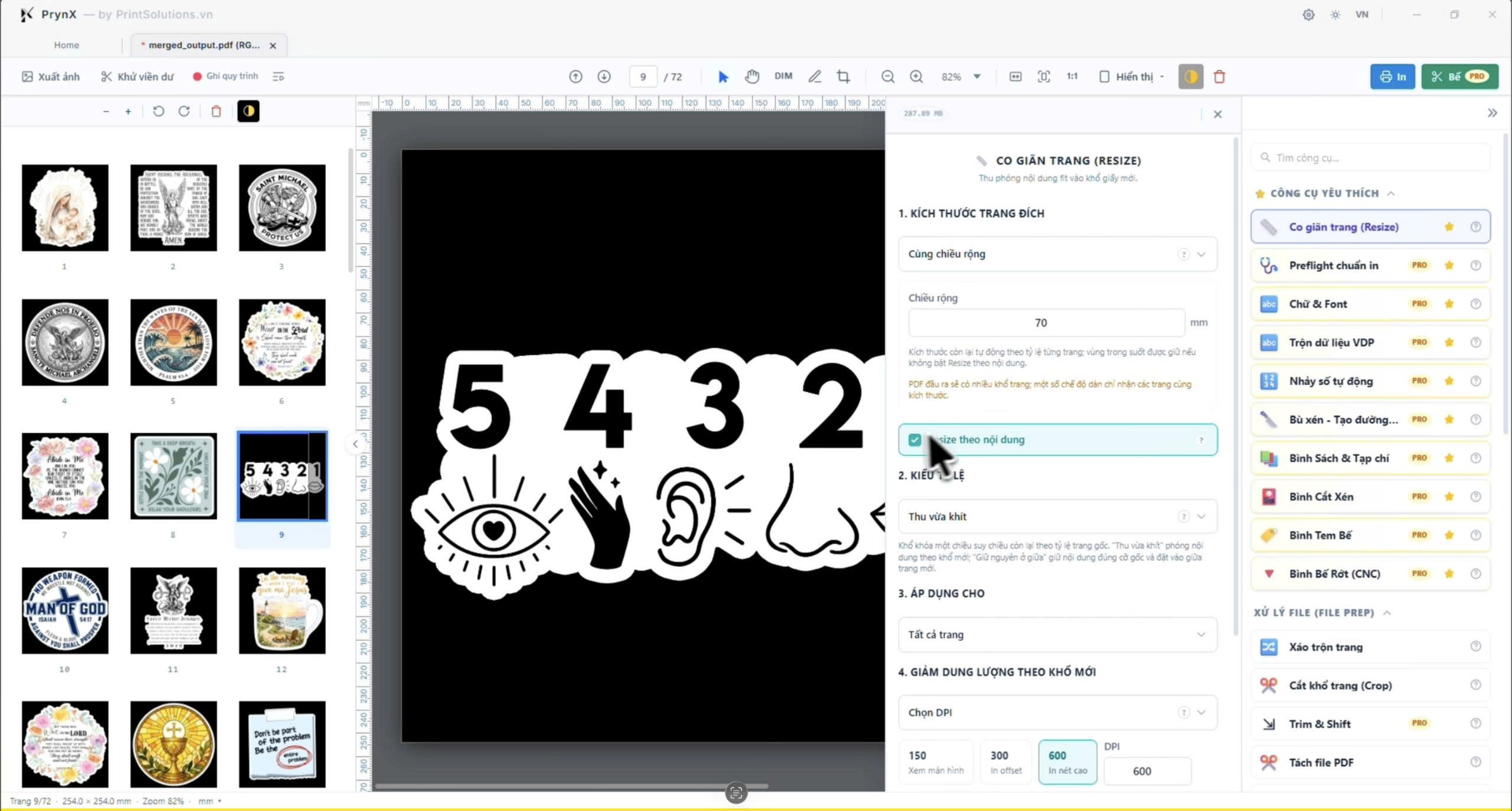Open Tất cả trang apply dropdown
1512x811 pixels.
pyautogui.click(x=1058, y=635)
